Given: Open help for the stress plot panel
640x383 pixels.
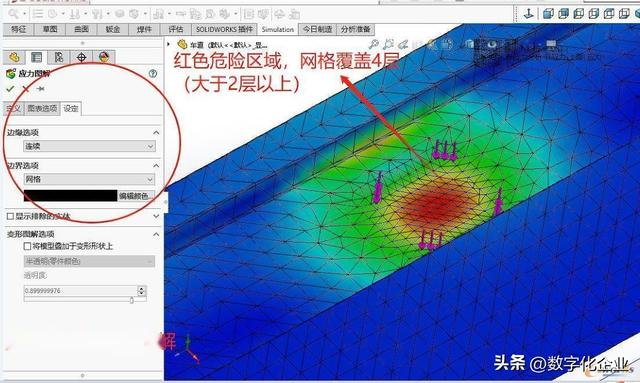Looking at the screenshot, I should click(153, 73).
